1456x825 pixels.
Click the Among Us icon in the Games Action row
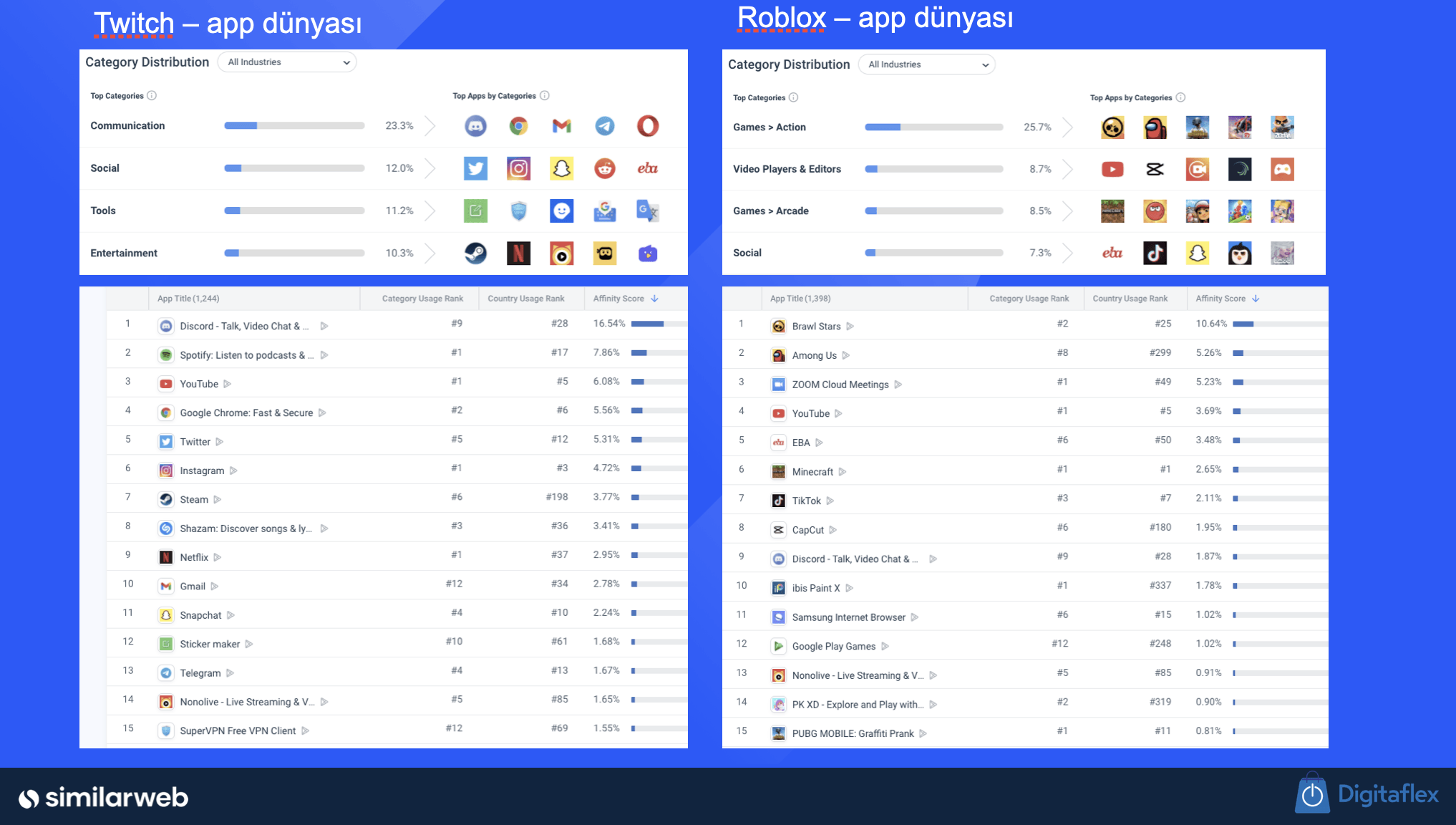[1155, 127]
